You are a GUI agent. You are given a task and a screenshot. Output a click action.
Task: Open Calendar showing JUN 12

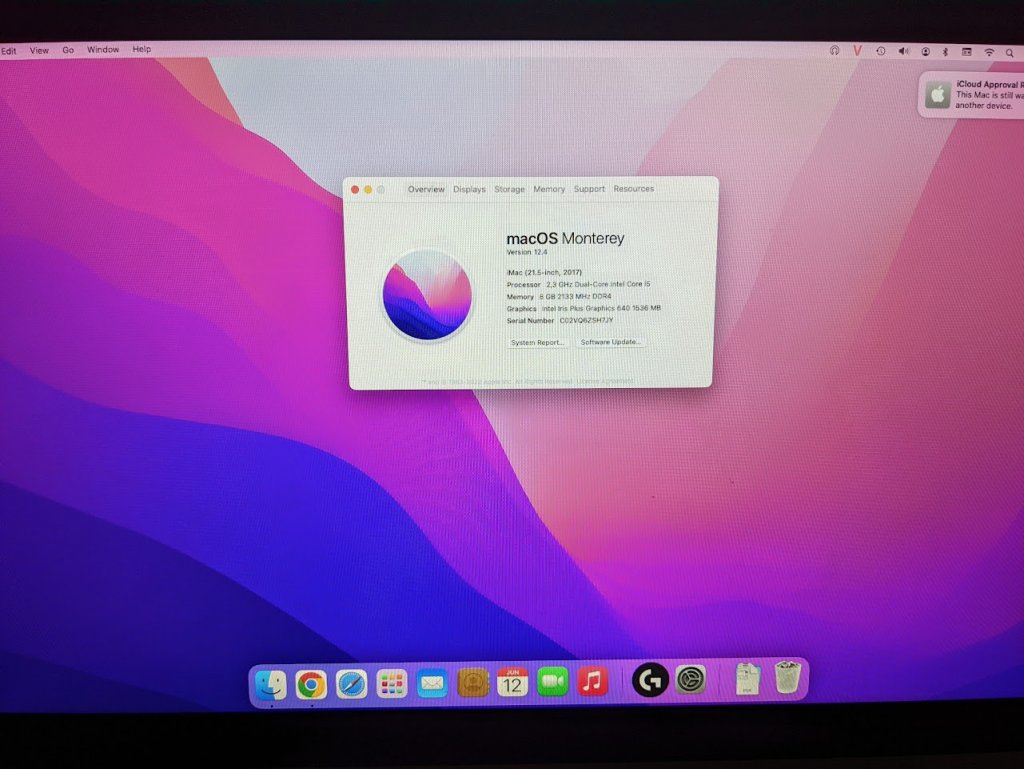[x=513, y=683]
